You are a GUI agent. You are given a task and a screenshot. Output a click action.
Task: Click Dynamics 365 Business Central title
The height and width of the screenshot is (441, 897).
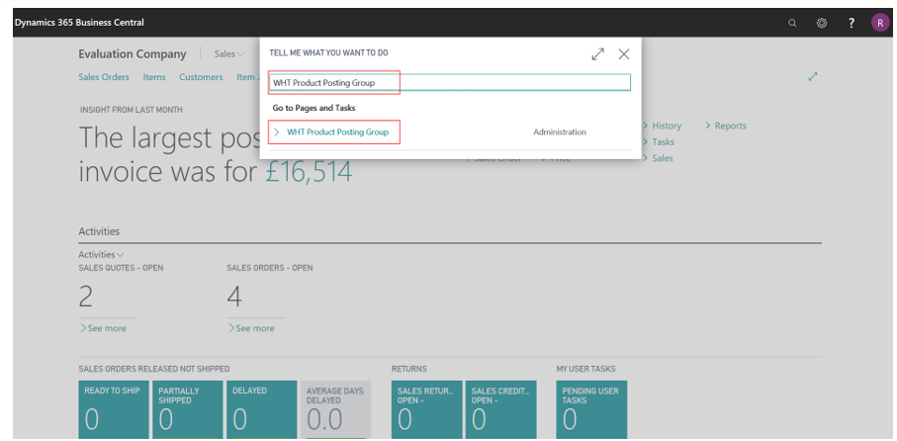[x=80, y=22]
